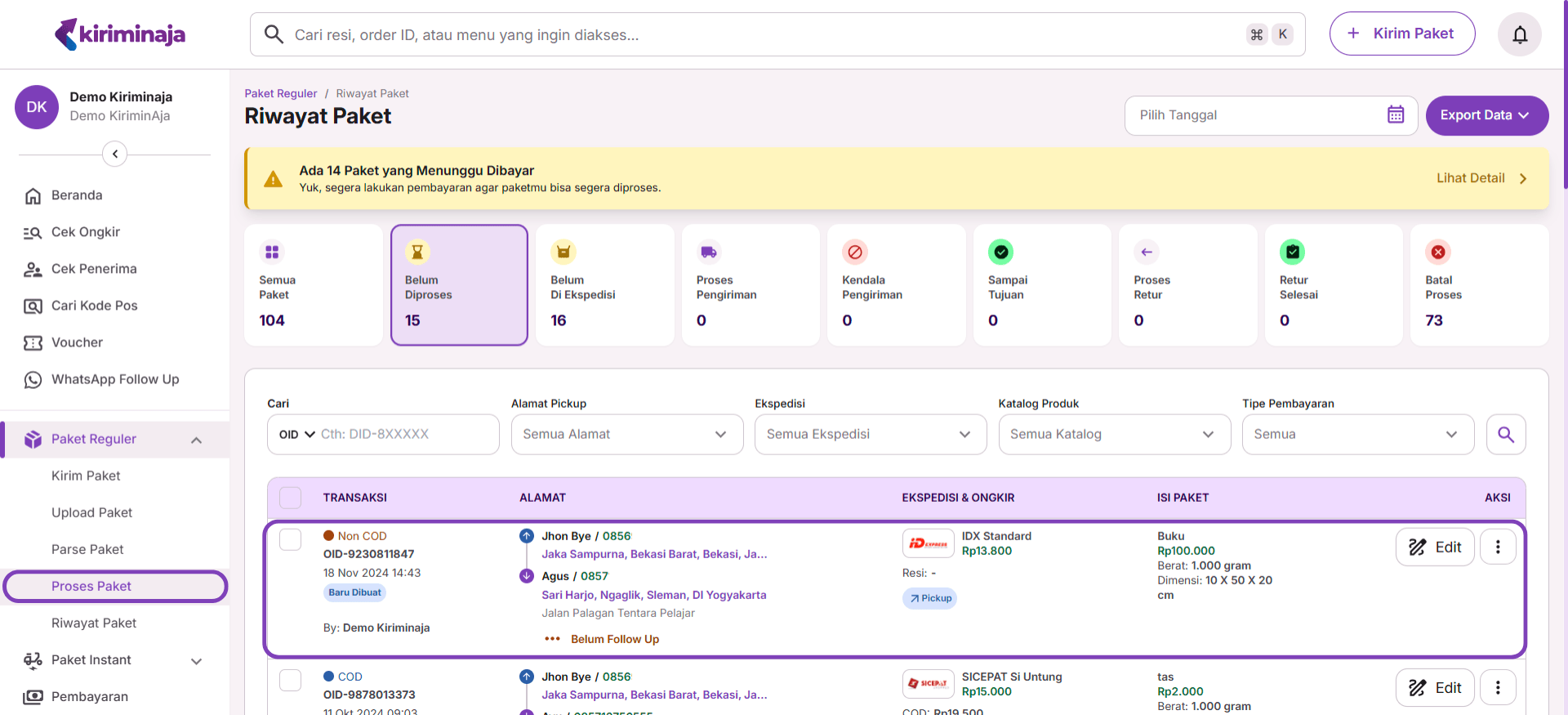Click the magnifier search button beside filters
The width and height of the screenshot is (1568, 715).
point(1505,435)
